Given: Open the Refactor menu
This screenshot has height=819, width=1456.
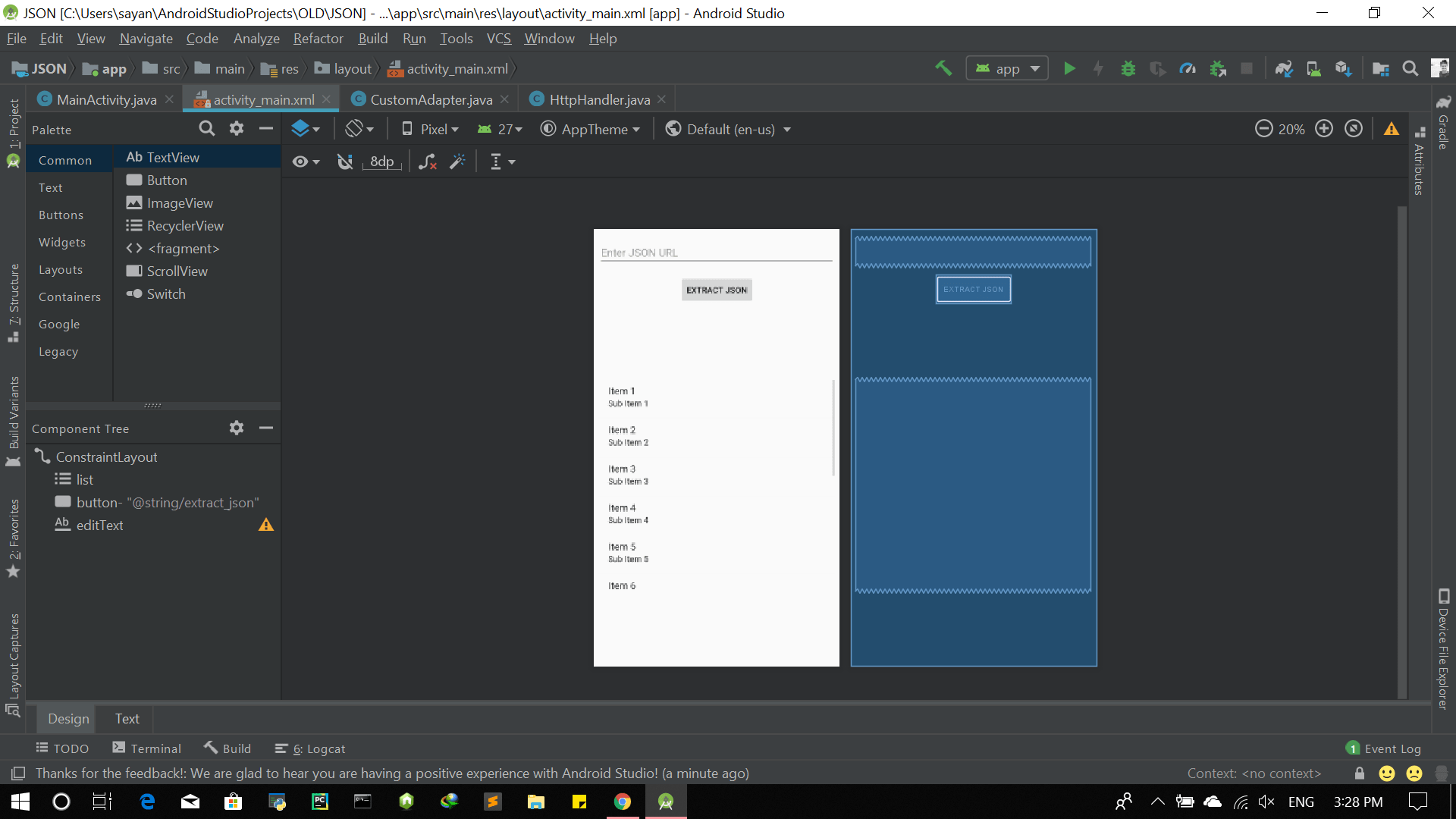Looking at the screenshot, I should [x=318, y=39].
